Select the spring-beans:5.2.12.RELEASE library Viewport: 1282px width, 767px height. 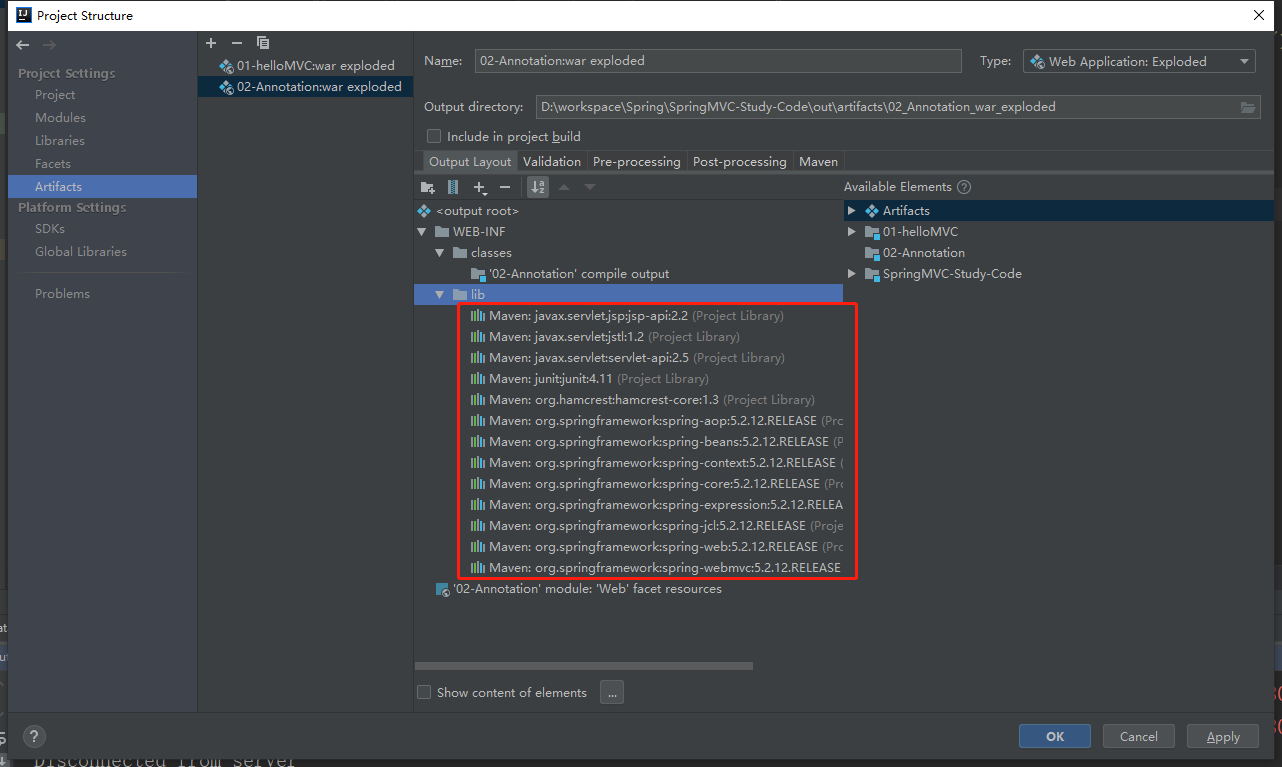657,442
